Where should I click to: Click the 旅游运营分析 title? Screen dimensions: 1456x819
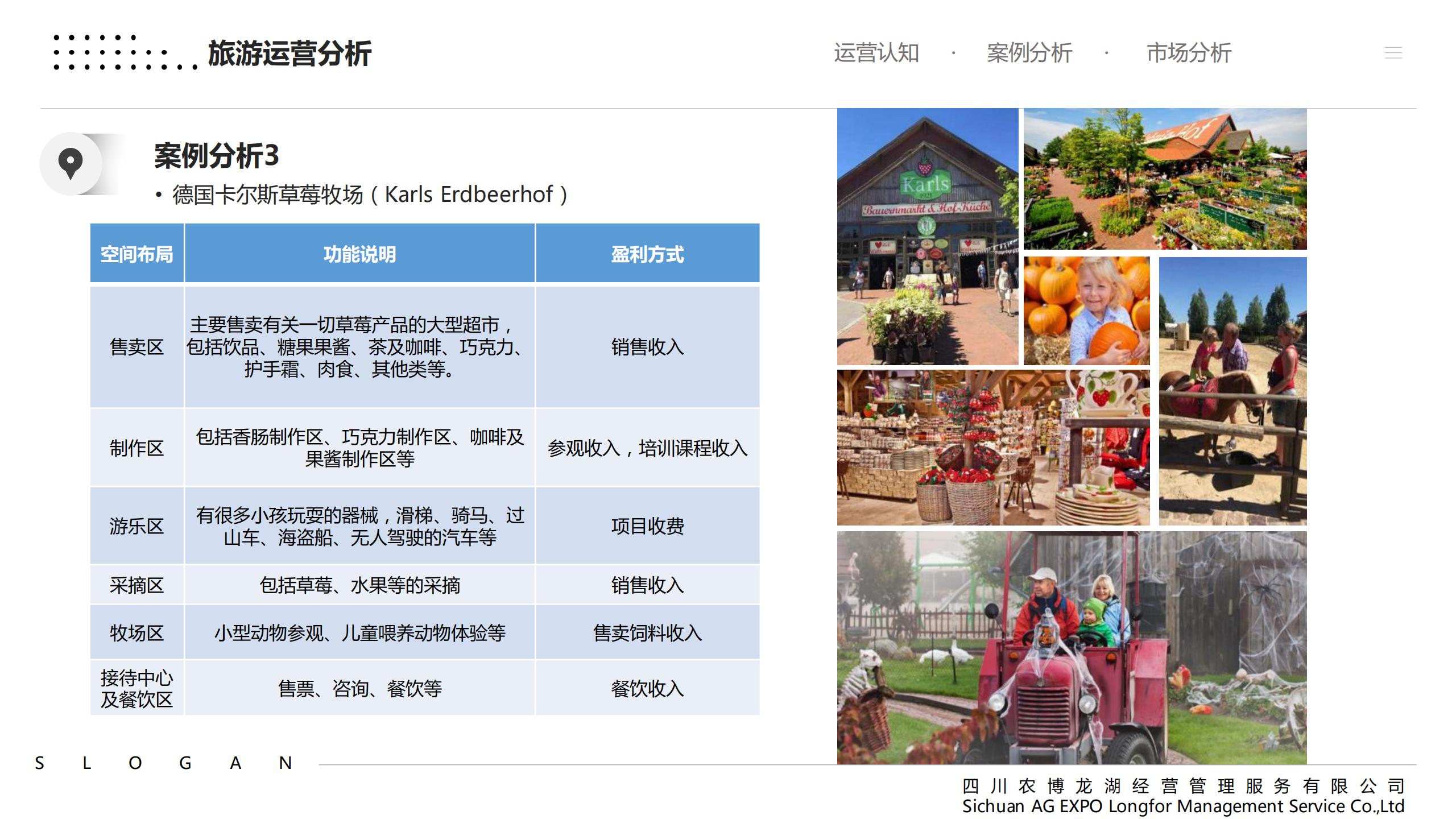click(x=289, y=54)
